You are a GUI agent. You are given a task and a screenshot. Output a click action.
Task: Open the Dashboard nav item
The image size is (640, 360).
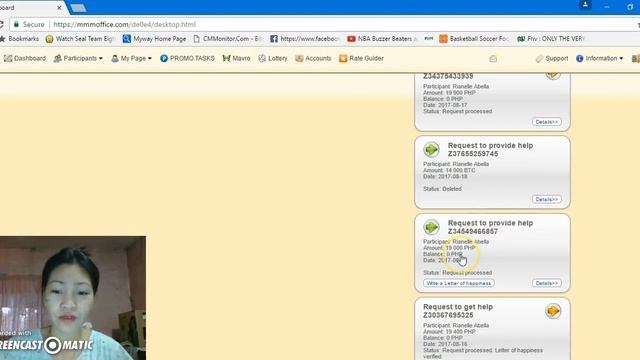coord(25,58)
